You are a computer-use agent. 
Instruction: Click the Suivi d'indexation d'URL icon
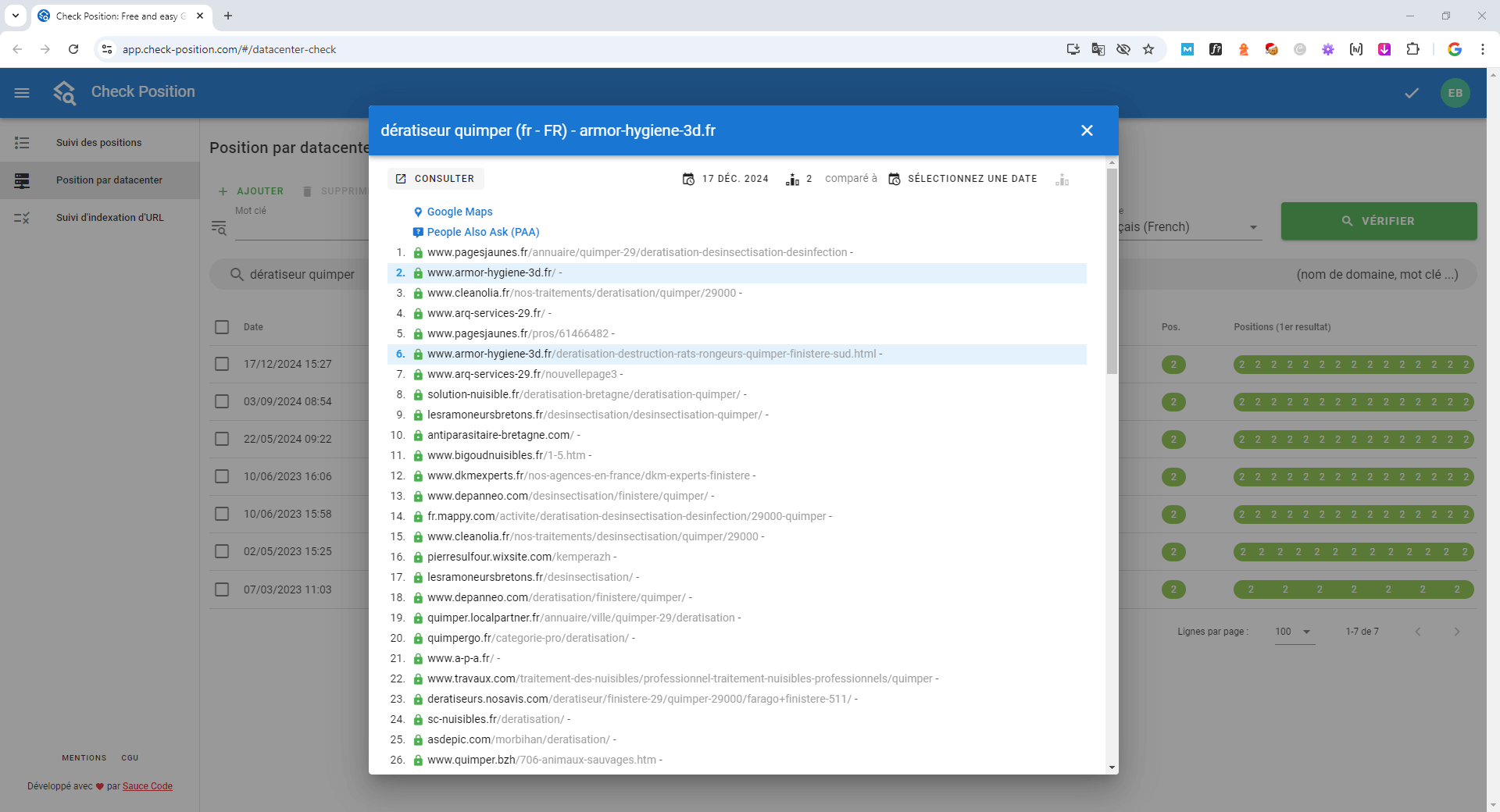coord(22,218)
